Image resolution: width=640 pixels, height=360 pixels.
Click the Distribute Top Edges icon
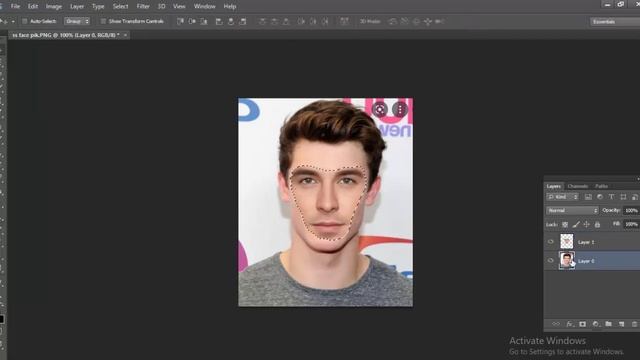(262, 21)
